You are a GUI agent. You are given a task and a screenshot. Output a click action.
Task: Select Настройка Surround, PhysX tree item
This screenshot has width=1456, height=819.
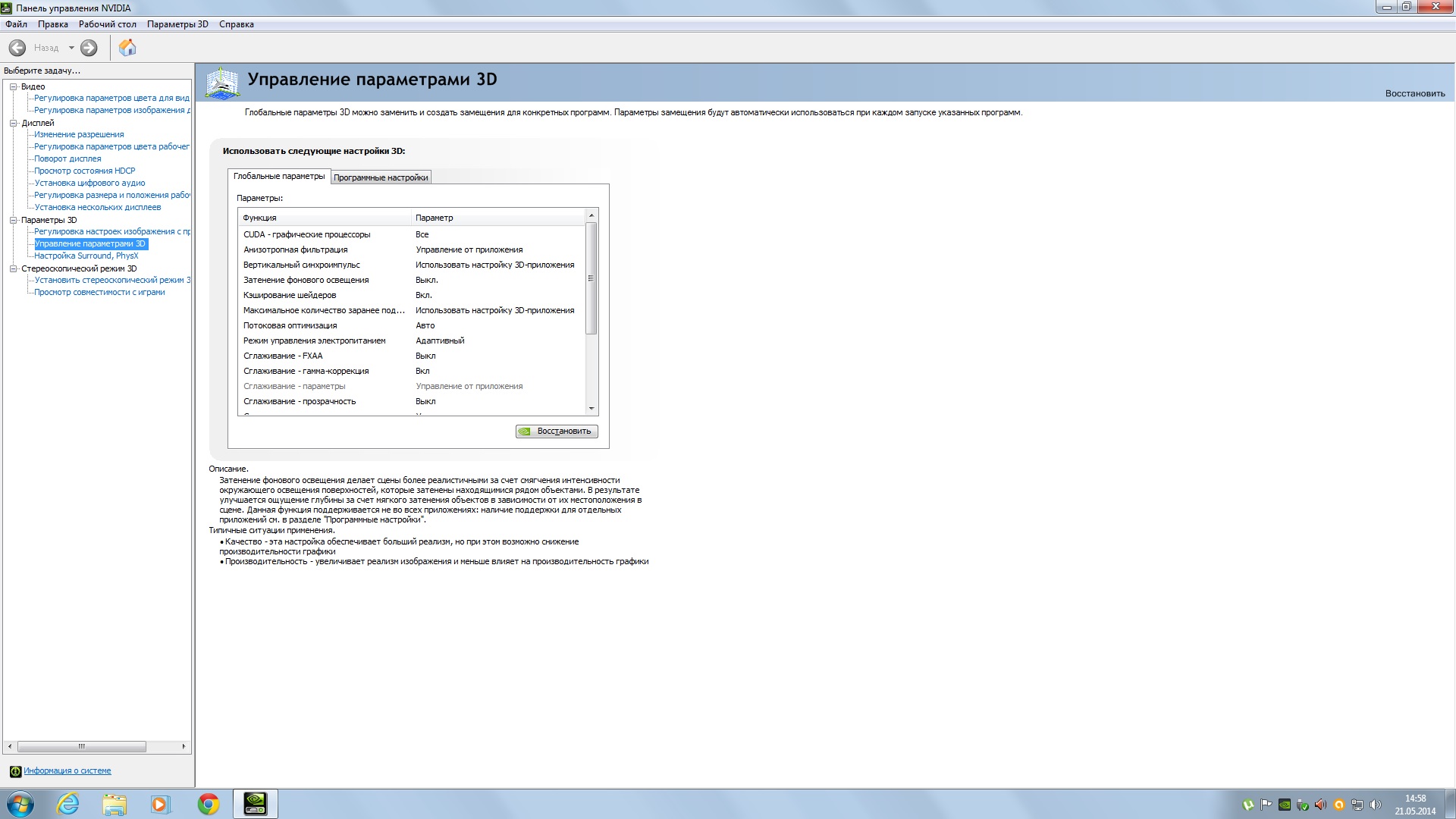tap(86, 256)
